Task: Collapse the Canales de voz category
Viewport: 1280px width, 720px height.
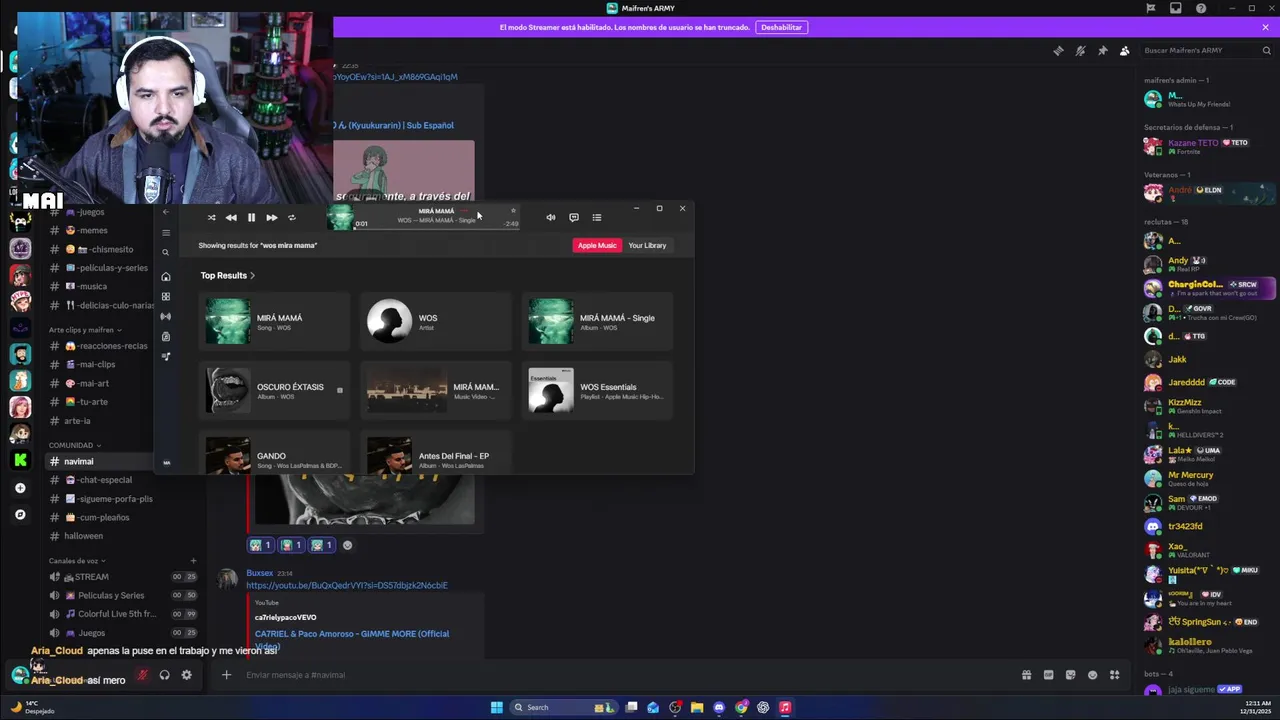Action: coord(77,561)
